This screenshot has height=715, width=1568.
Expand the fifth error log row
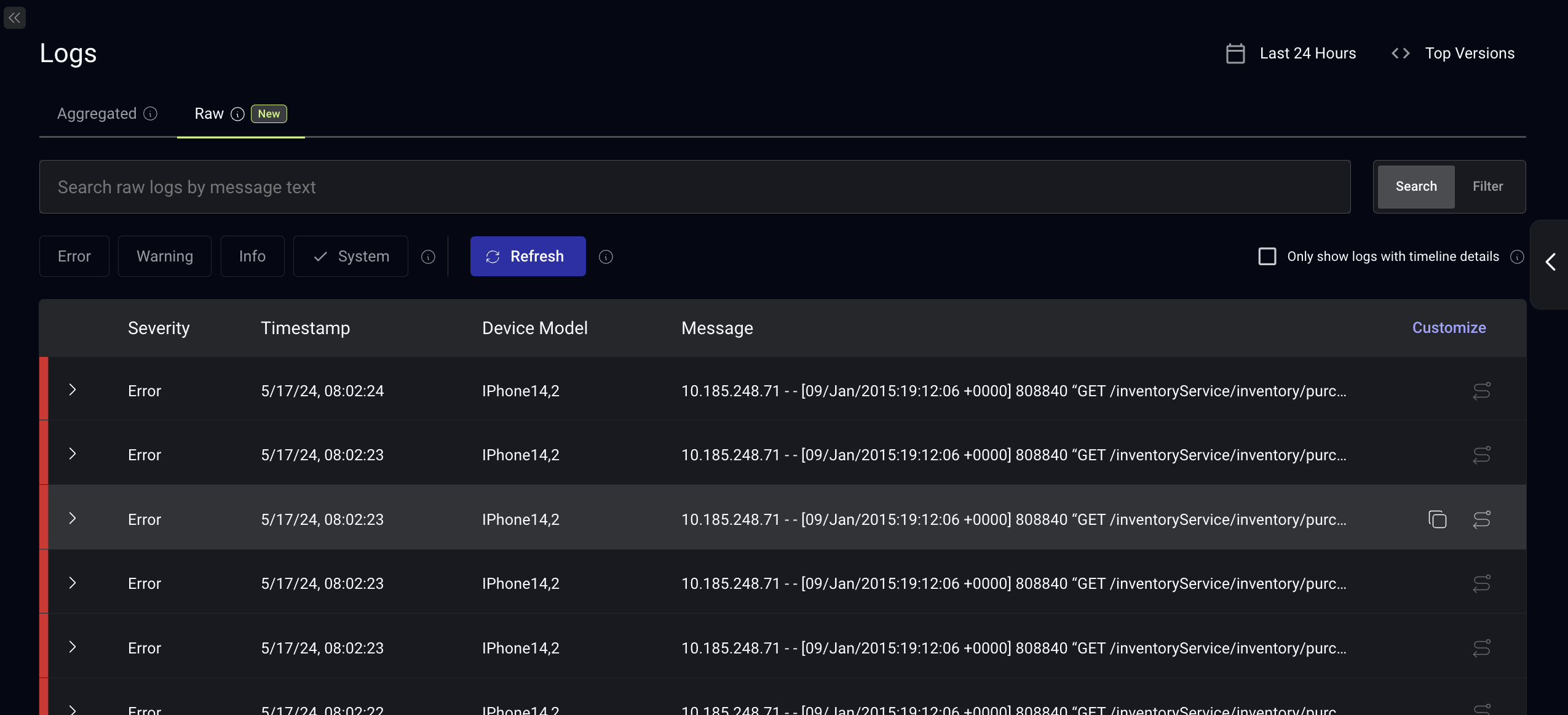(x=73, y=647)
